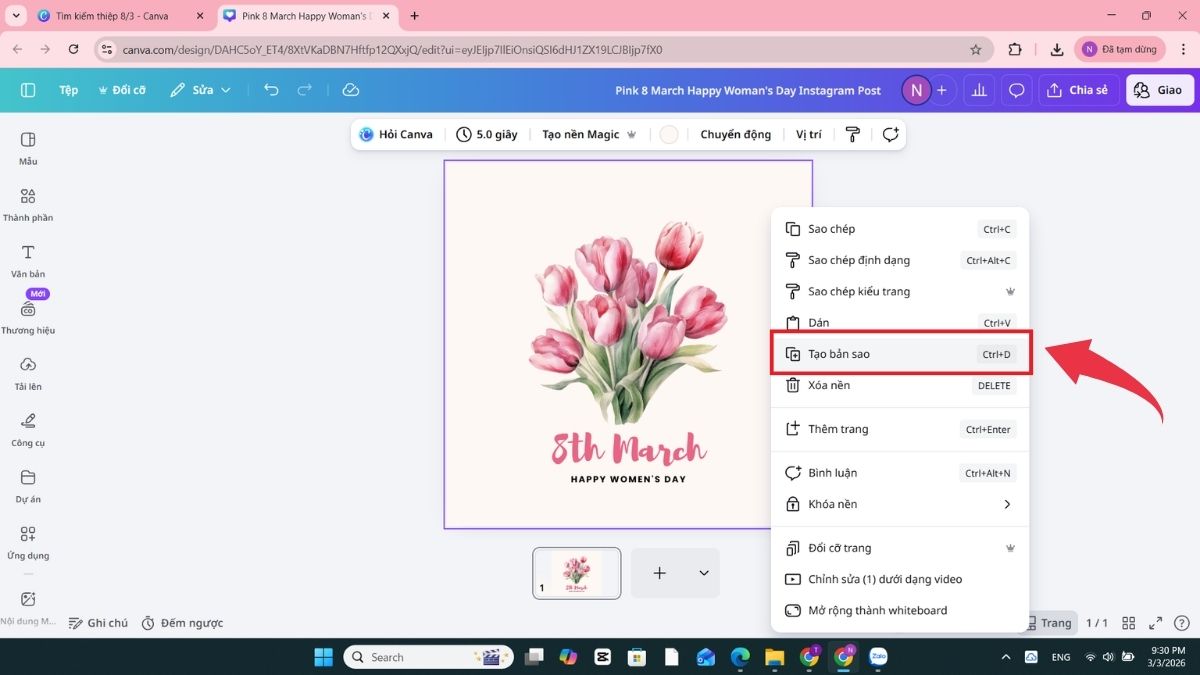
Task: Select the Văn bản text tool
Action: [x=28, y=260]
